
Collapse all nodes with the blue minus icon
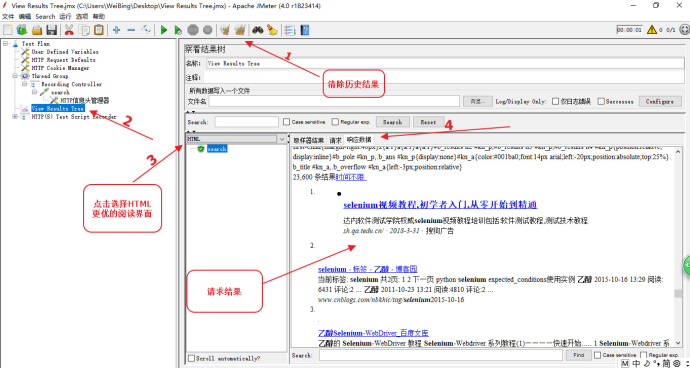pos(131,30)
